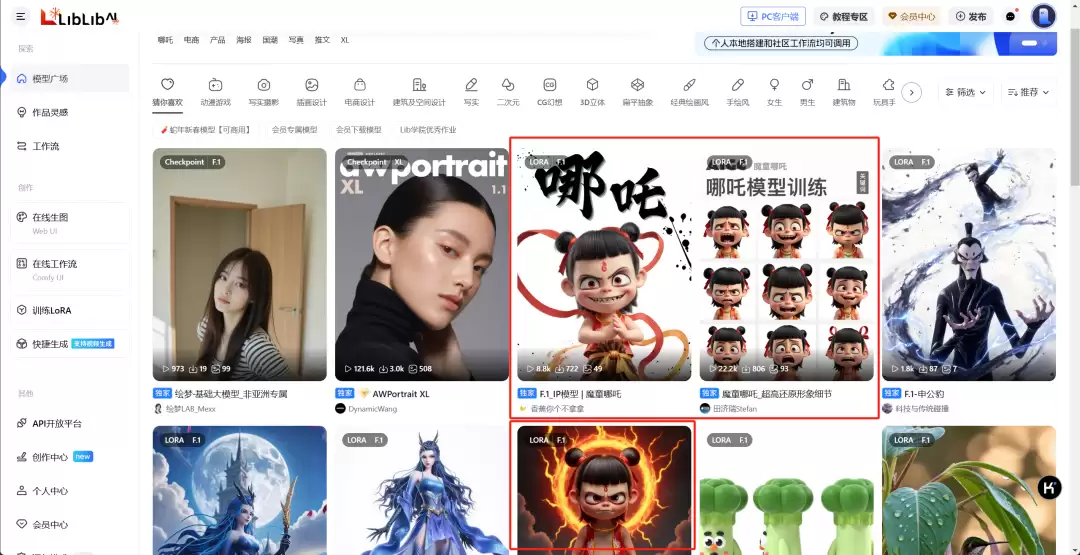Click the 国潮 search keyword tag
Screen dimensions: 1080x555
click(x=270, y=40)
